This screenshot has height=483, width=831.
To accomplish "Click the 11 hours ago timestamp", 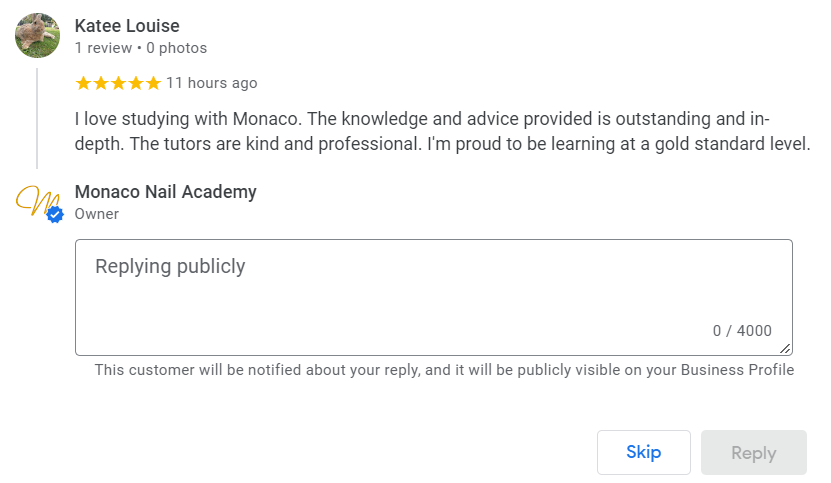I will [x=212, y=83].
